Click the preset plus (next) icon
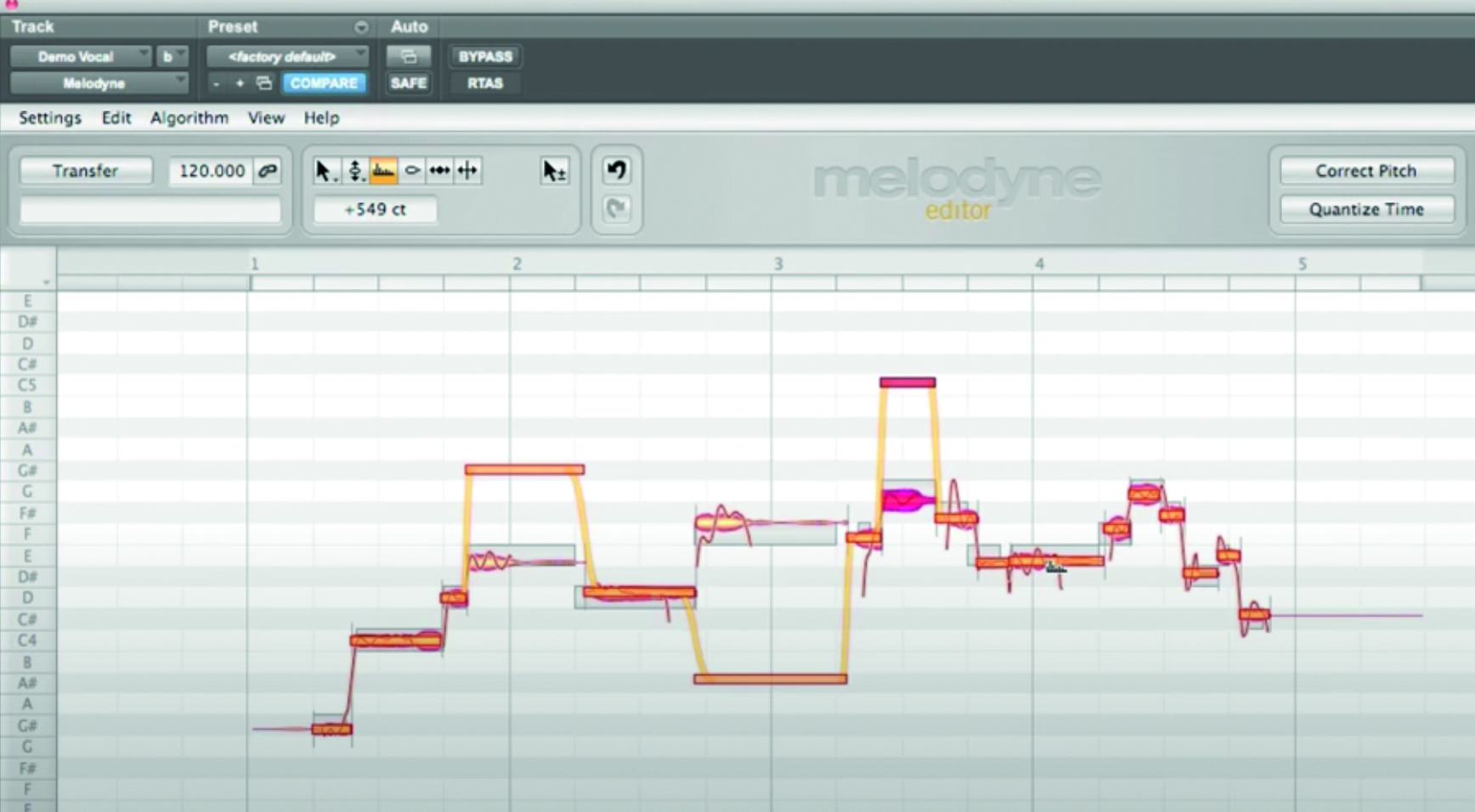The image size is (1475, 812). point(240,83)
